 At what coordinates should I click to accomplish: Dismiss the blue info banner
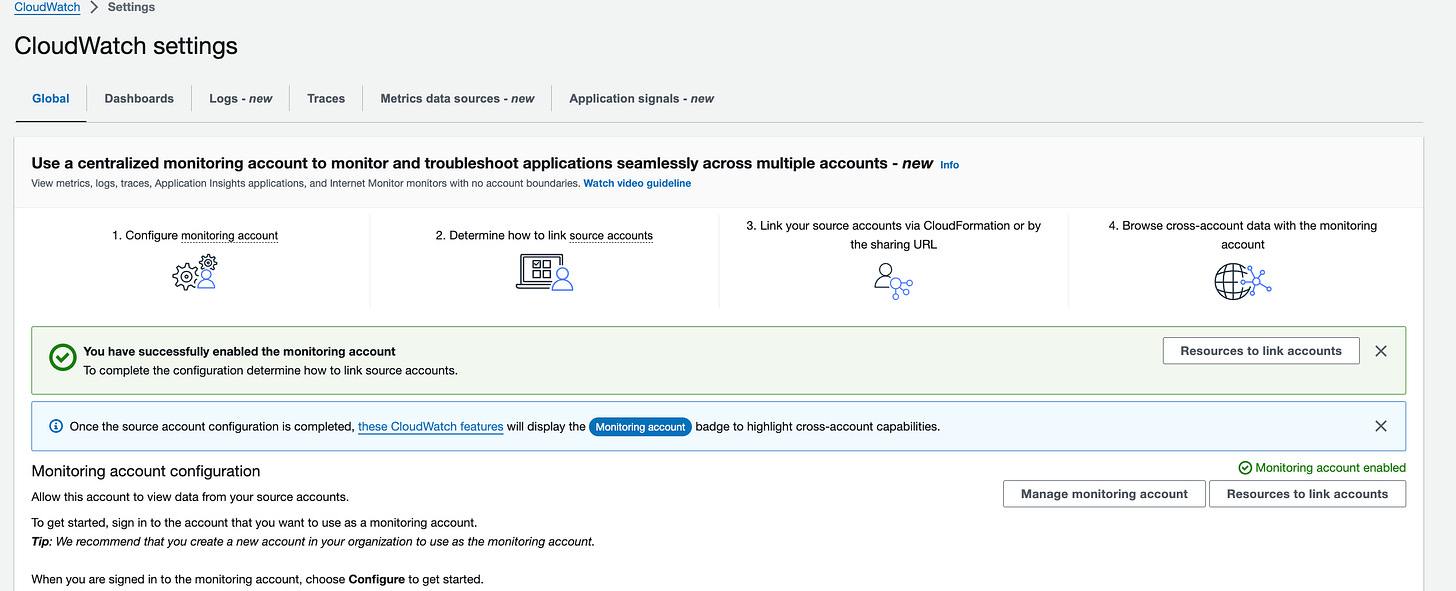click(x=1381, y=426)
